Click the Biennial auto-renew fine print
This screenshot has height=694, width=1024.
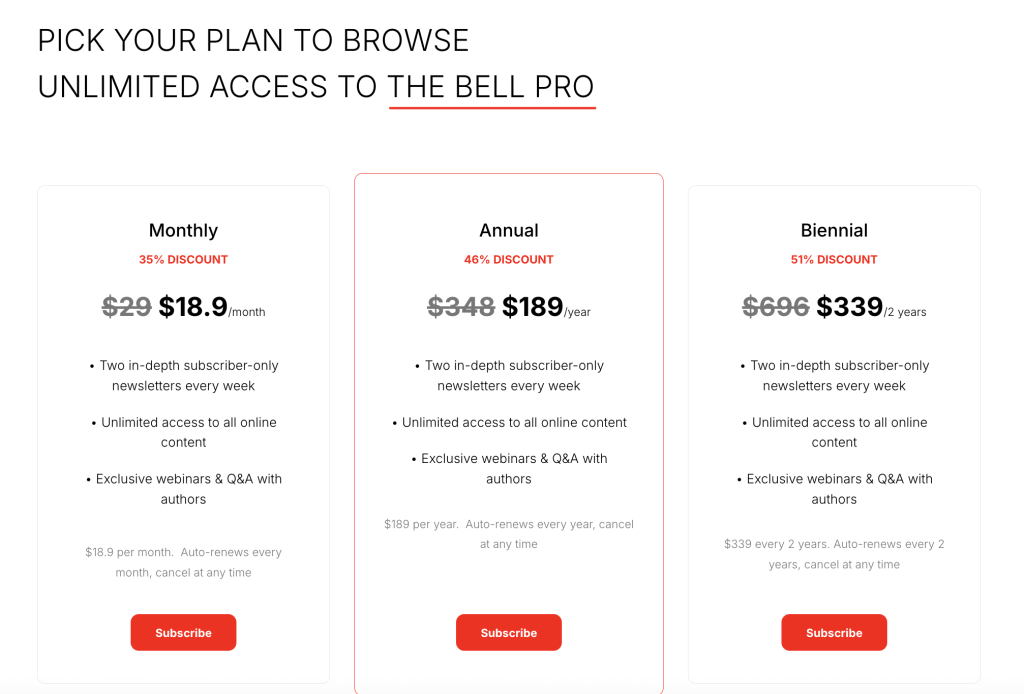pyautogui.click(x=834, y=554)
